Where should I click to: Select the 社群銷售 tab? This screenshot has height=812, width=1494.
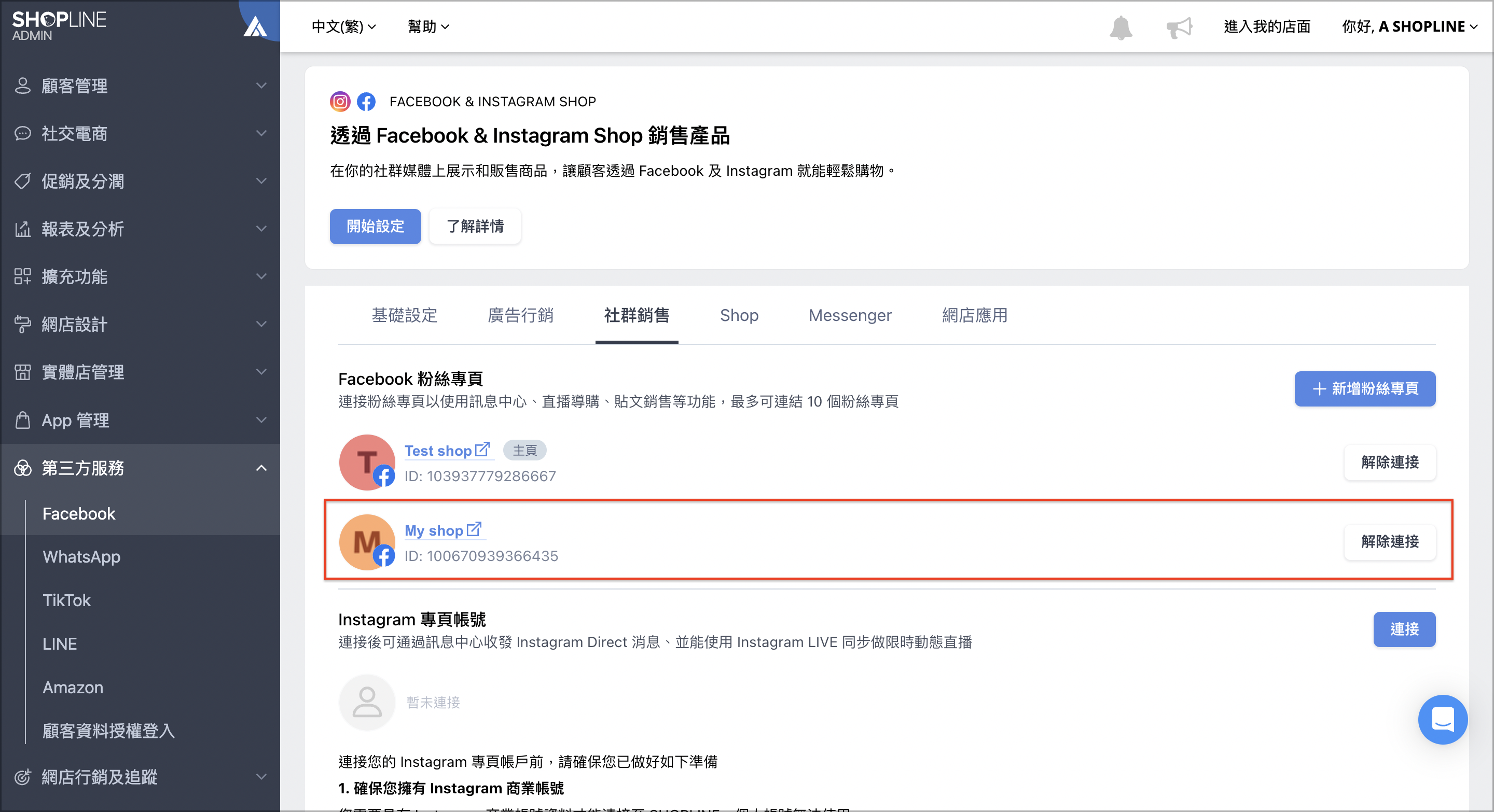(x=636, y=315)
